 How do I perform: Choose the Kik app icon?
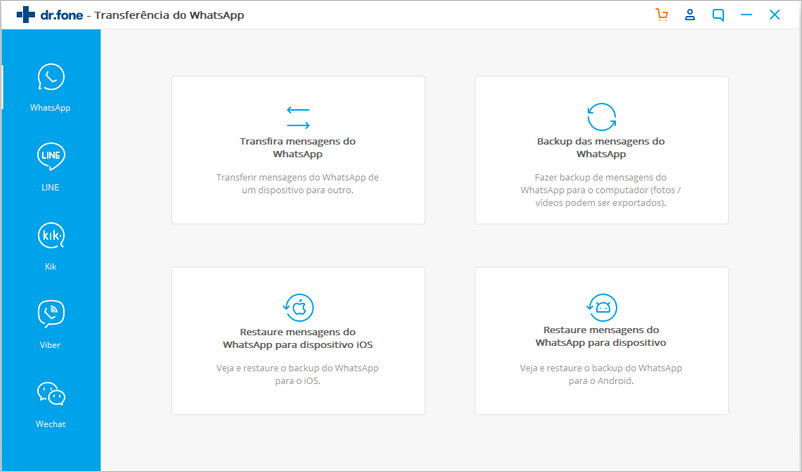[51, 235]
